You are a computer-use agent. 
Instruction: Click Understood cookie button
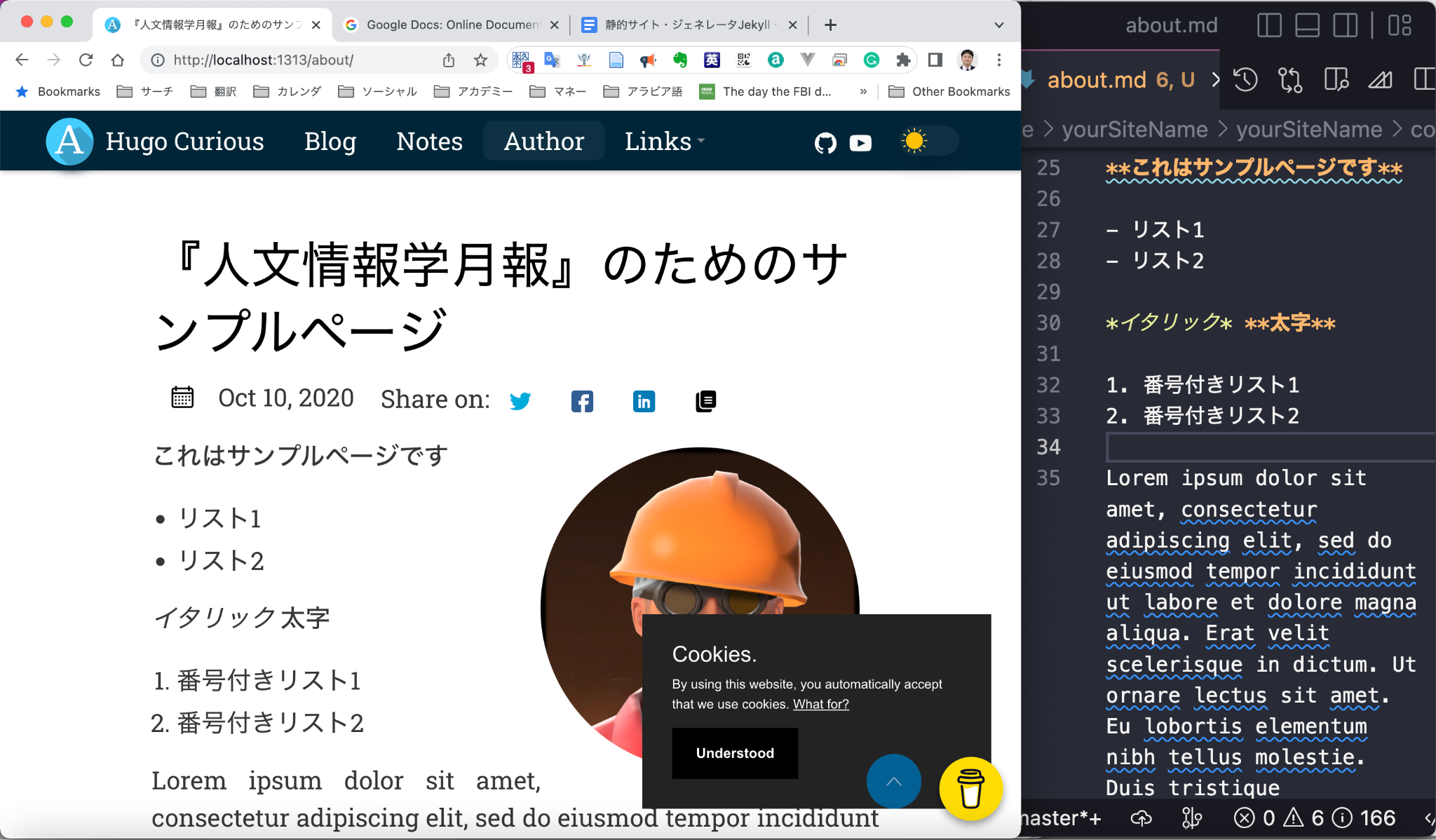tap(735, 753)
